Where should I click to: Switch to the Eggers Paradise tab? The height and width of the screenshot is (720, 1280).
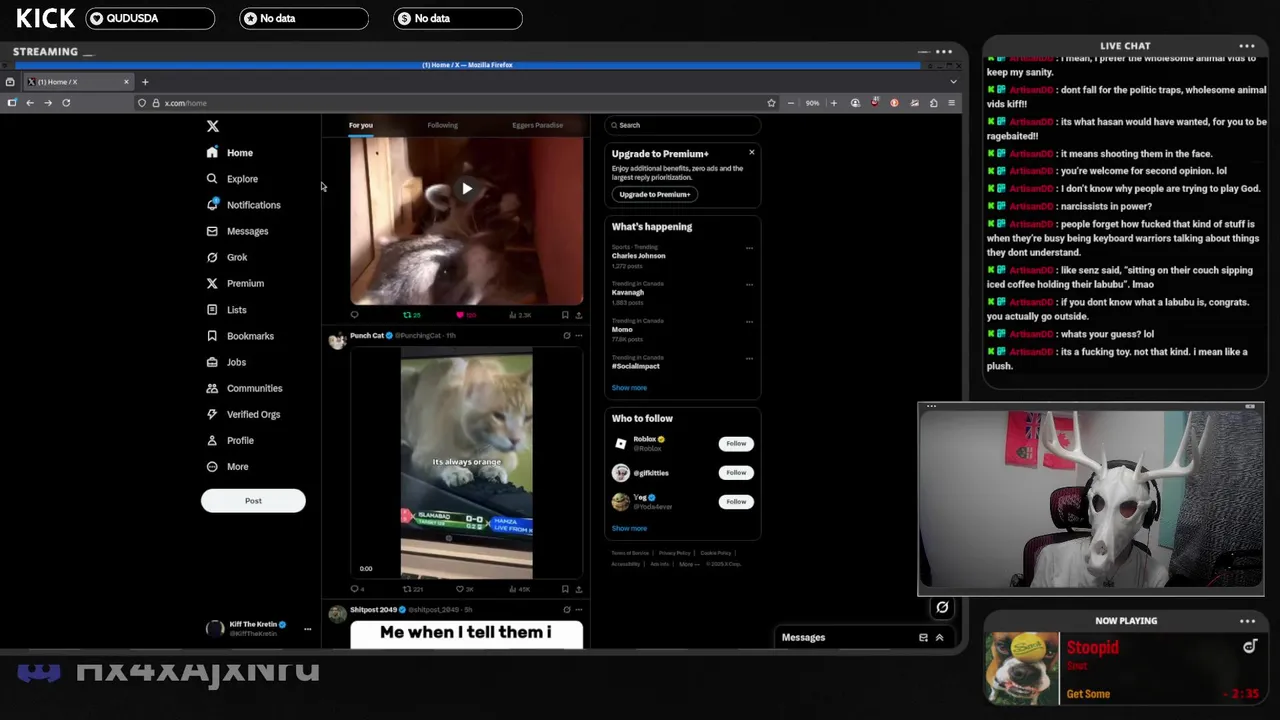(x=538, y=125)
